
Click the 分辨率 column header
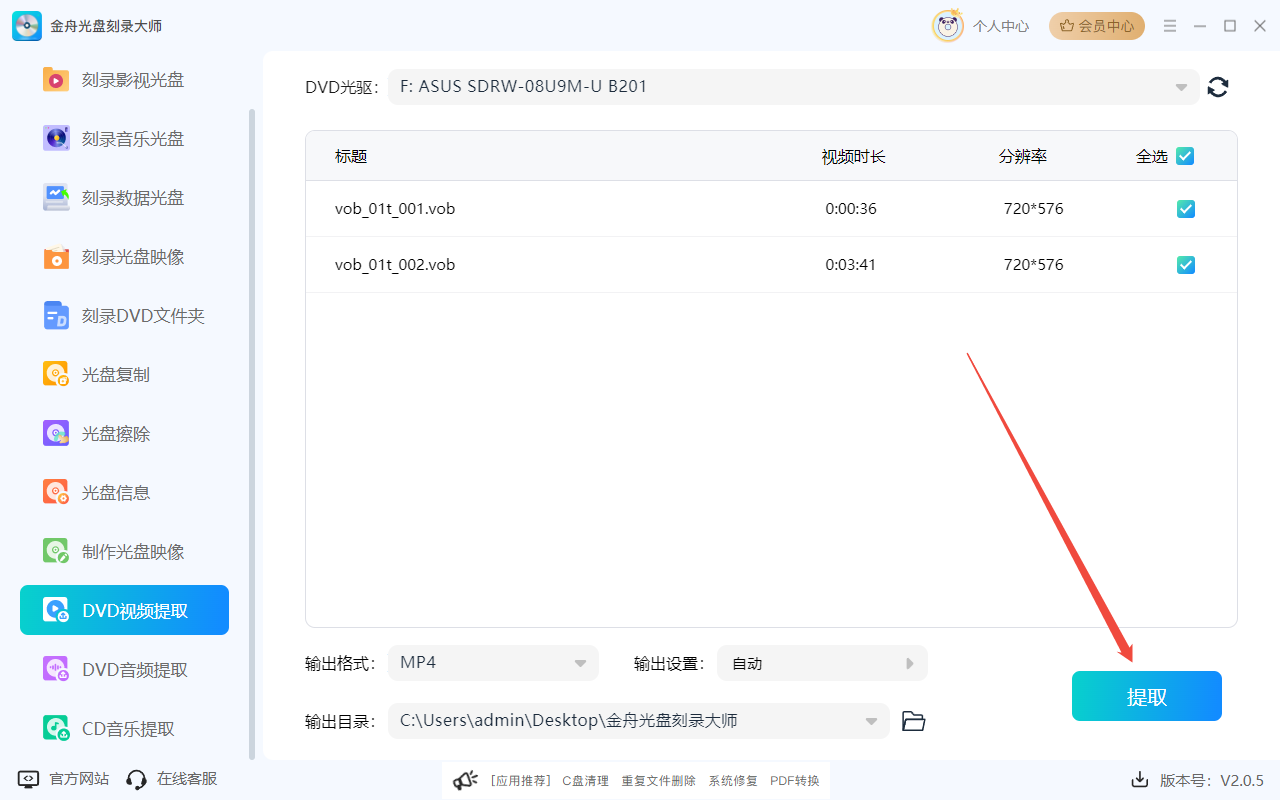(1022, 156)
